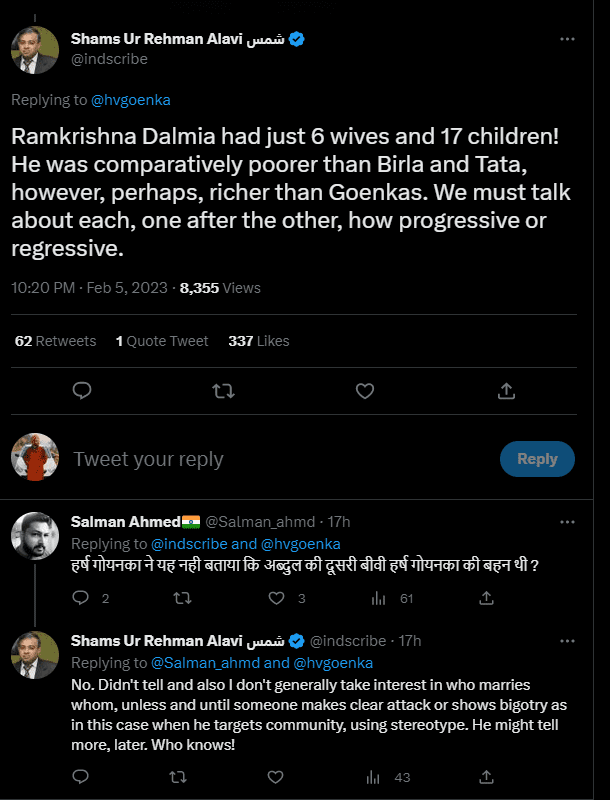The height and width of the screenshot is (800, 610).
Task: Like Shams's bottom reply tweet
Action: pos(279,776)
